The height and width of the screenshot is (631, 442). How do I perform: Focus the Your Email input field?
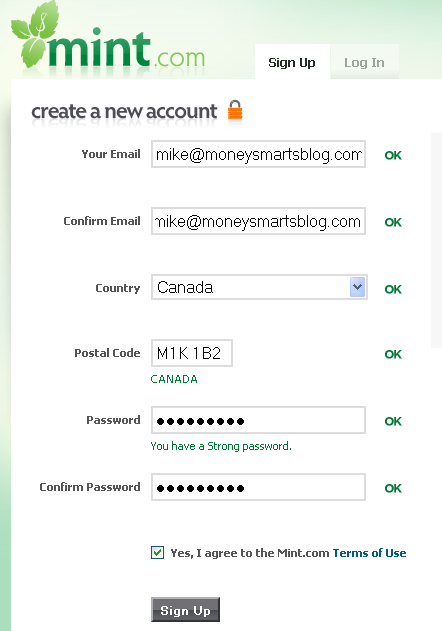(258, 154)
